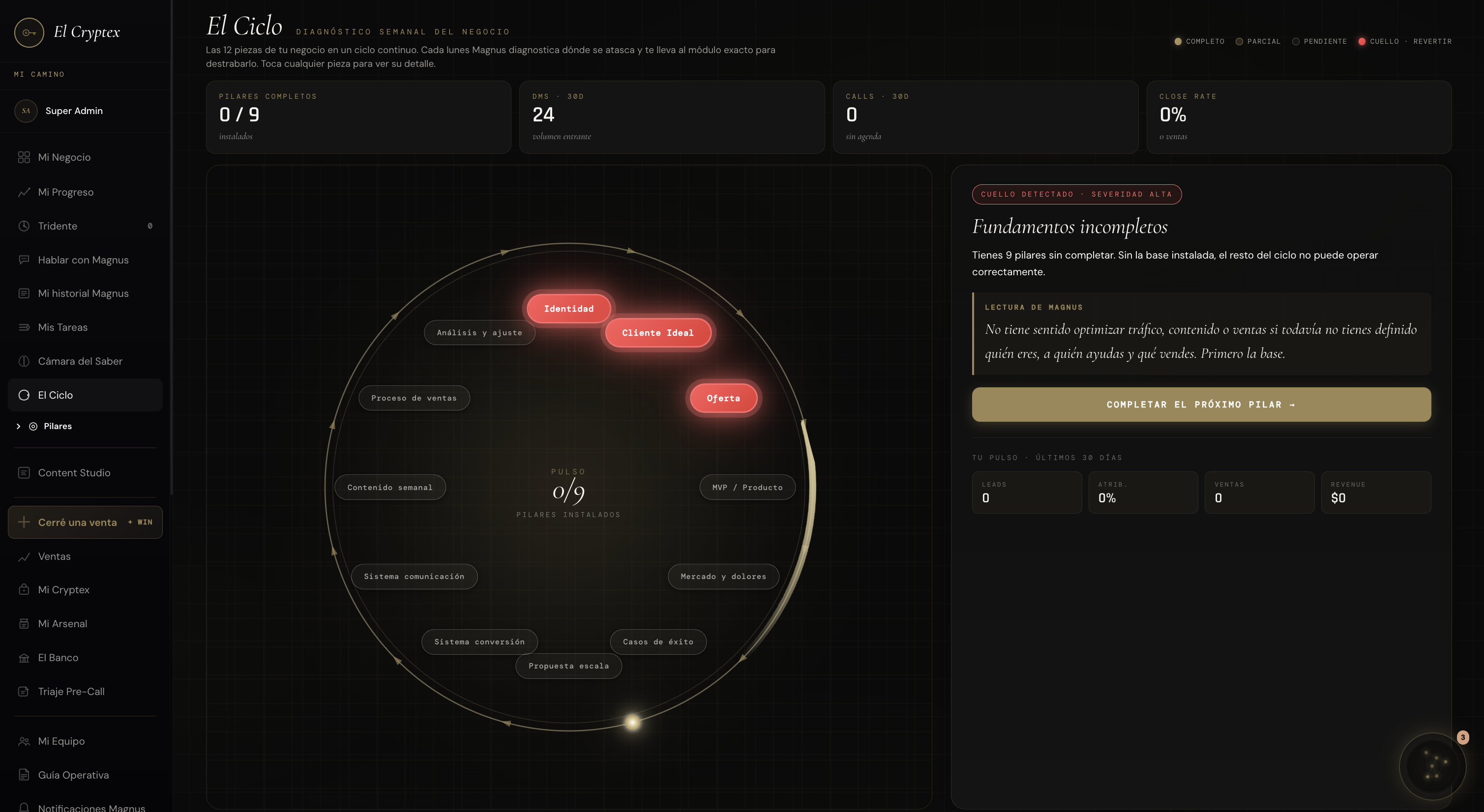Click the Cuello detectado severidad alta badge
This screenshot has height=812, width=1484.
pyautogui.click(x=1077, y=194)
